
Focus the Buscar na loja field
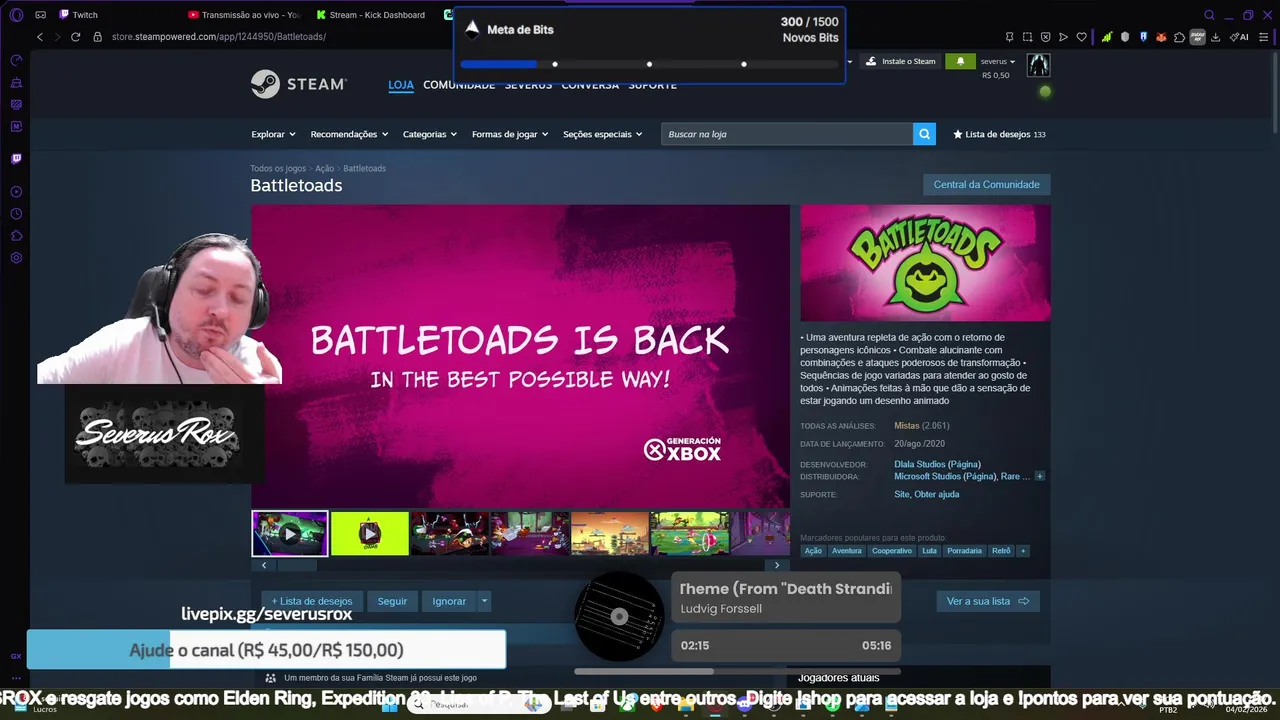(787, 134)
